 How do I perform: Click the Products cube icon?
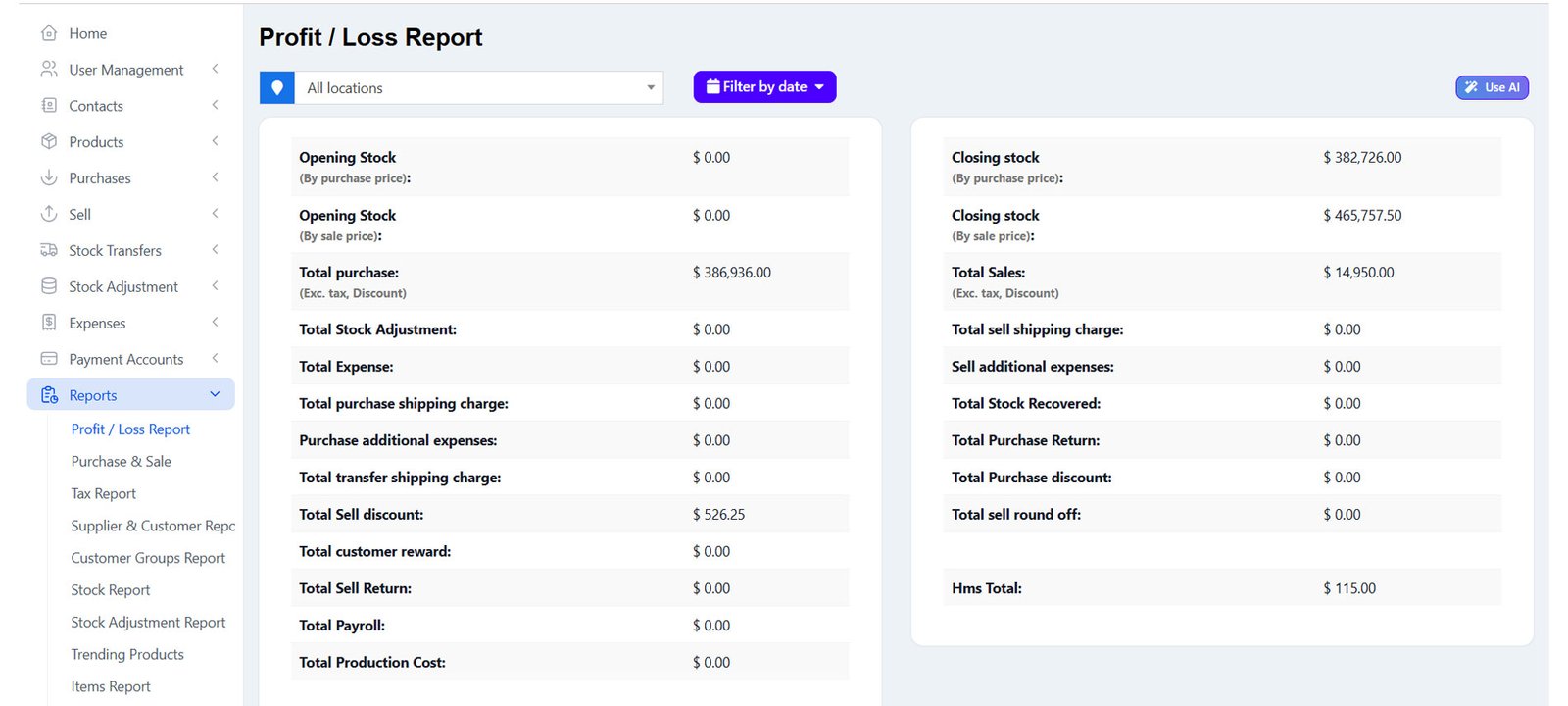49,142
